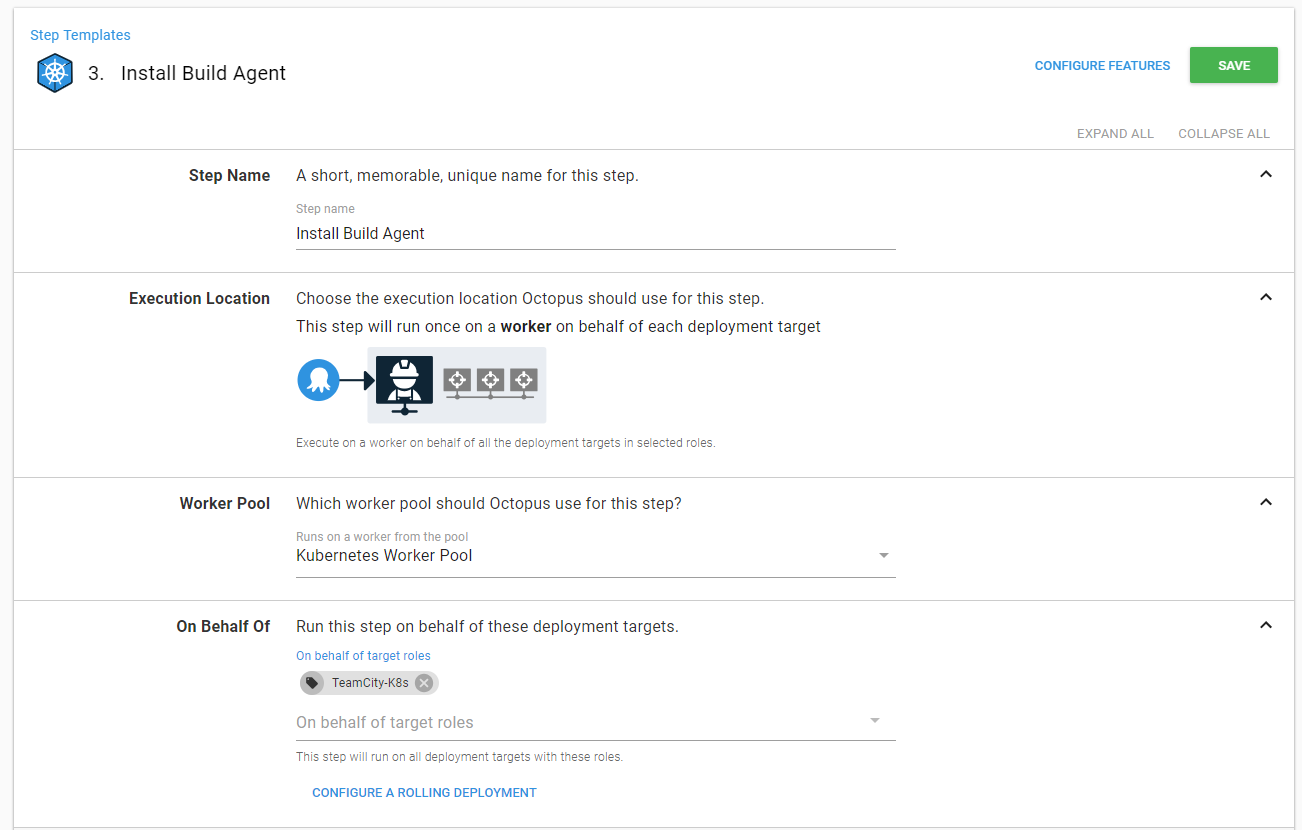The width and height of the screenshot is (1302, 830).
Task: Collapse the Step Name section
Action: 1265,174
